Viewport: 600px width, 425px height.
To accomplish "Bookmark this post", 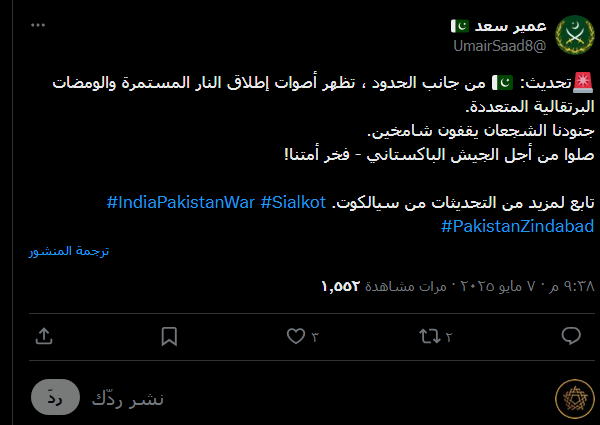I will pyautogui.click(x=170, y=336).
